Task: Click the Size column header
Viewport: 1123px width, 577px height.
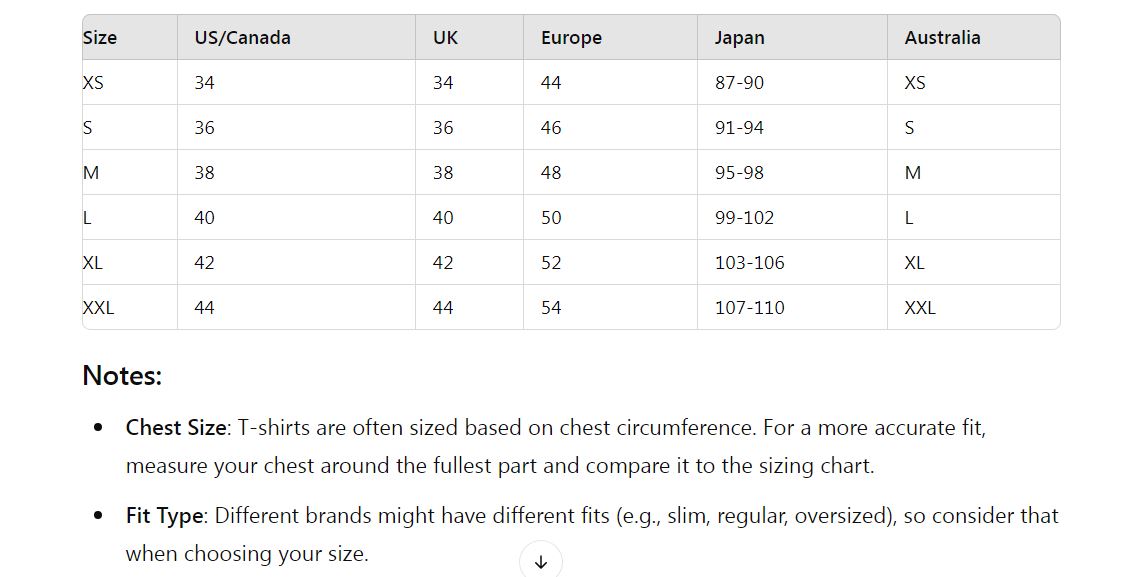Action: tap(100, 38)
